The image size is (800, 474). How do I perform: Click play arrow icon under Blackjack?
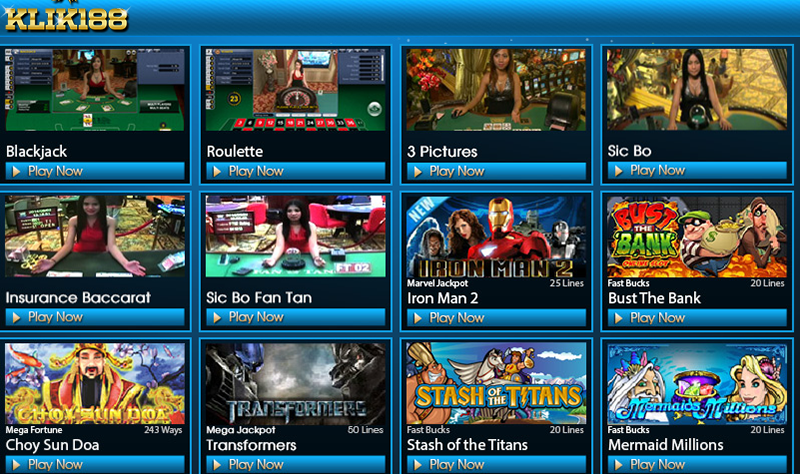pyautogui.click(x=16, y=171)
